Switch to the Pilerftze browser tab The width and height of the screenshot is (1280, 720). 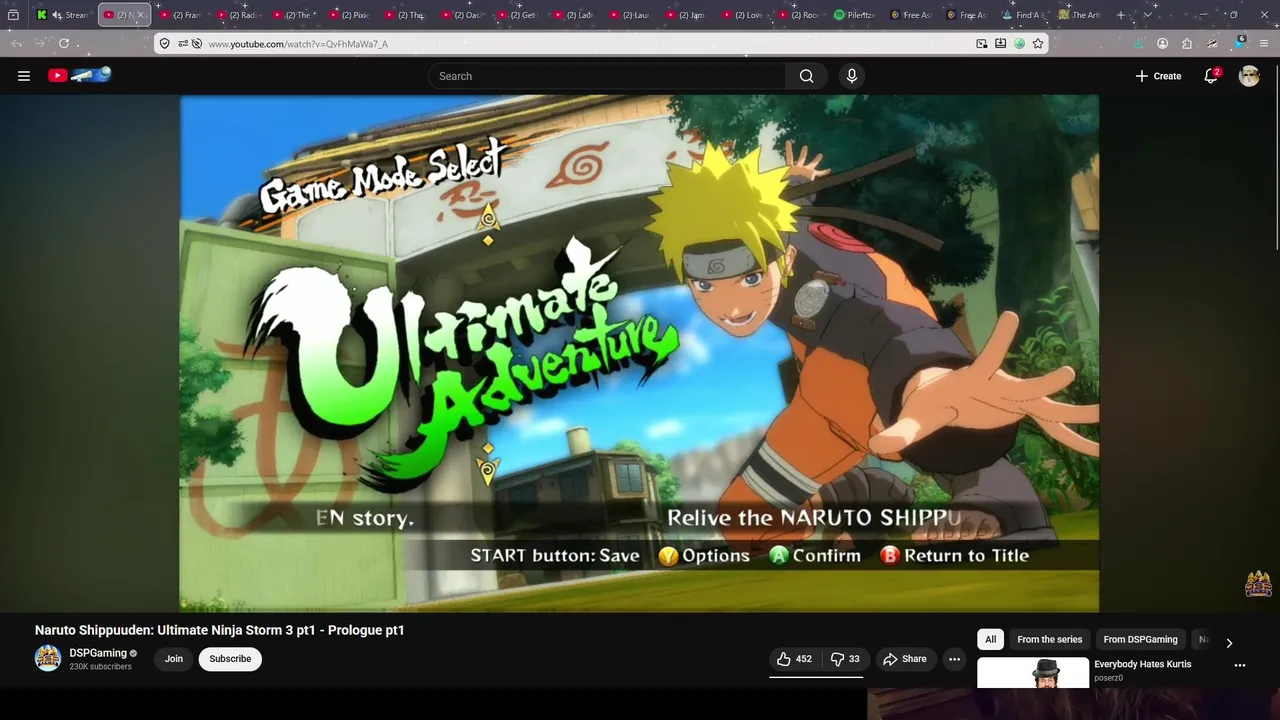854,15
